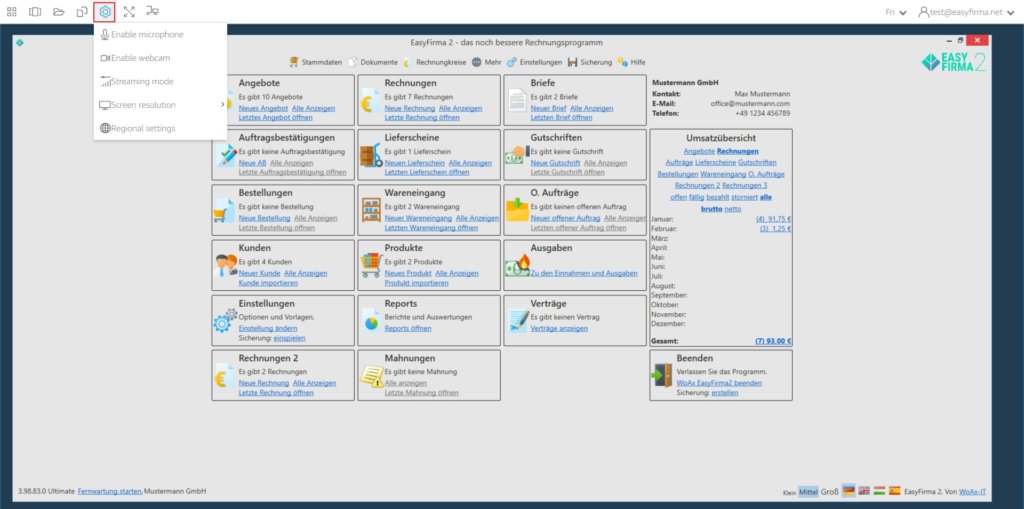Click WoAx EasyFirma2 beenden link

point(720,383)
